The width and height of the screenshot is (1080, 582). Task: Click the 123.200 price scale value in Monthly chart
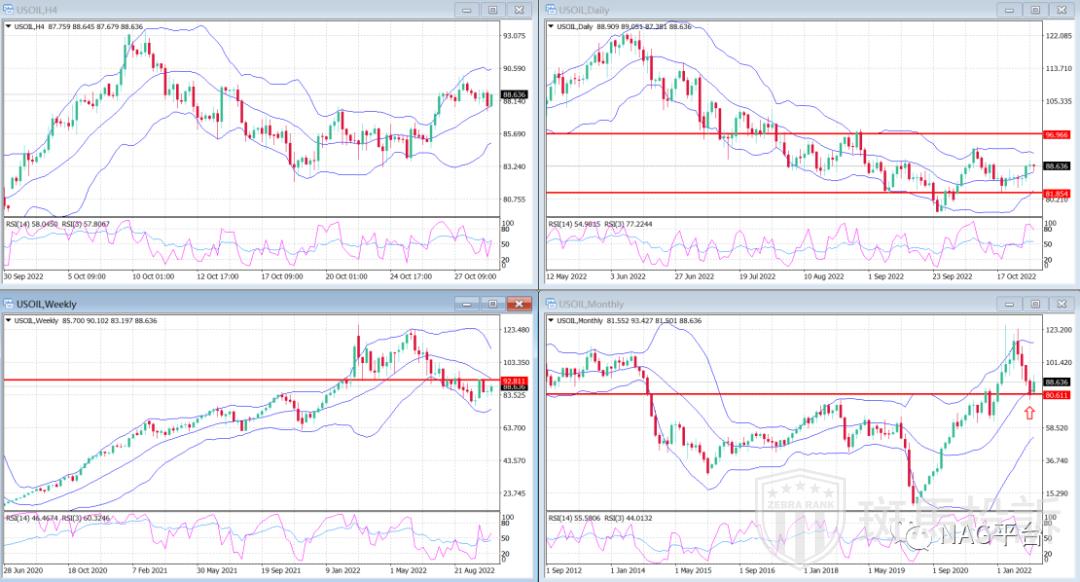[1058, 330]
